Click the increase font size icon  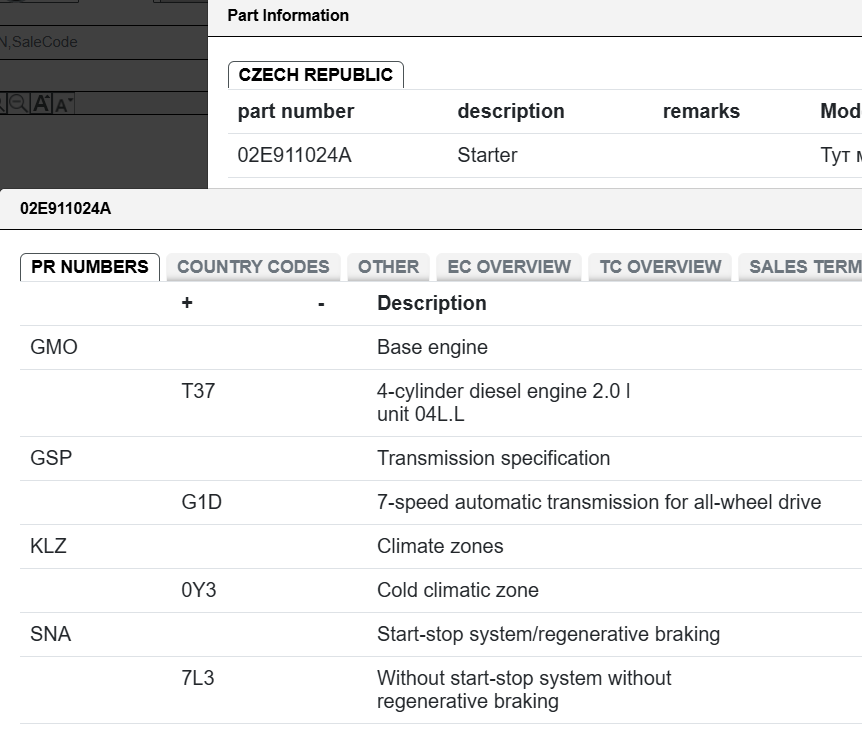(x=41, y=103)
